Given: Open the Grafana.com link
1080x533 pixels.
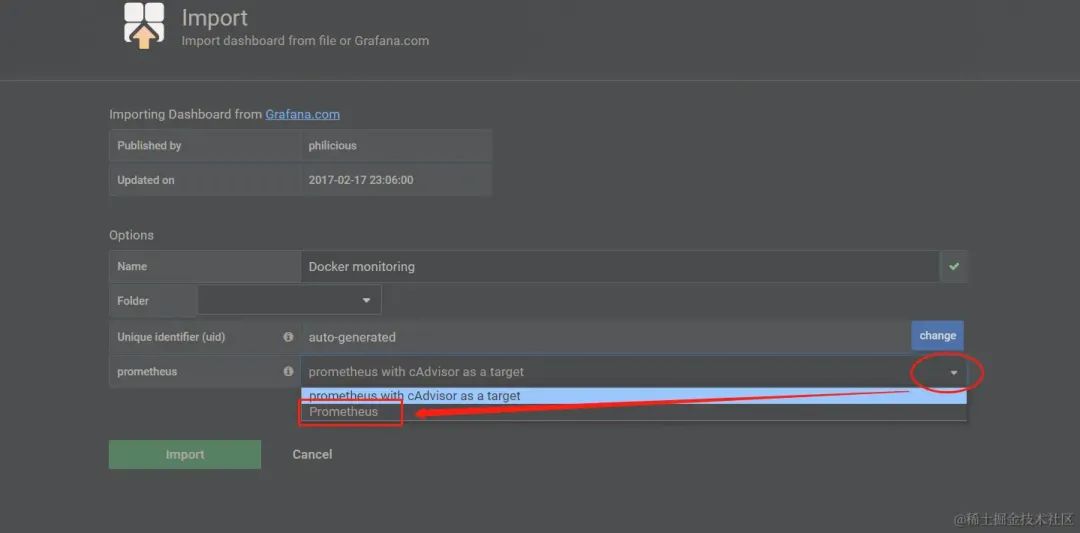Looking at the screenshot, I should click(302, 114).
